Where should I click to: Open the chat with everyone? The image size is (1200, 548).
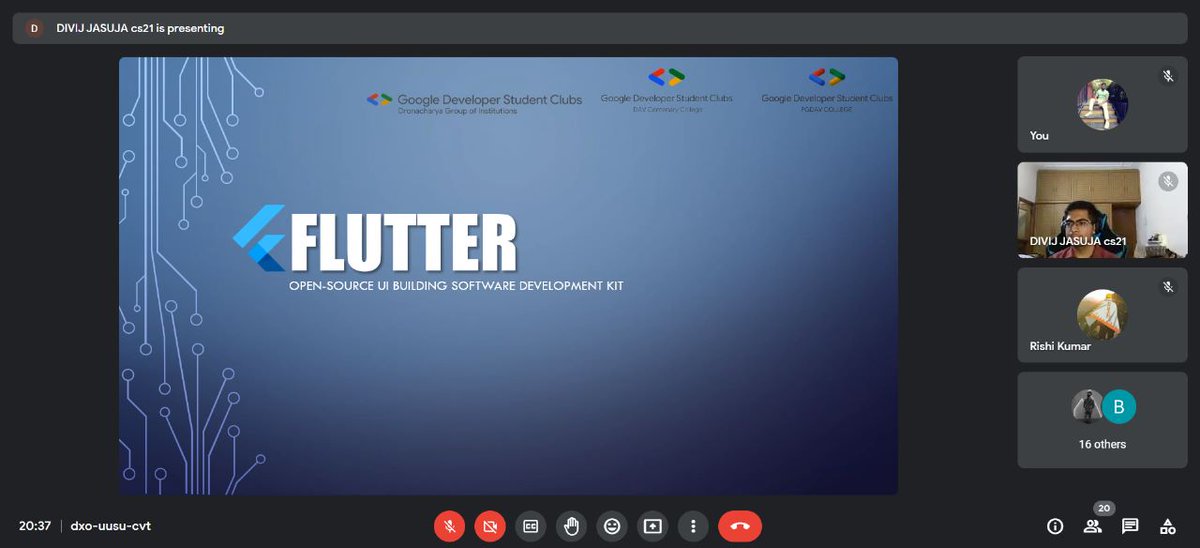1130,526
